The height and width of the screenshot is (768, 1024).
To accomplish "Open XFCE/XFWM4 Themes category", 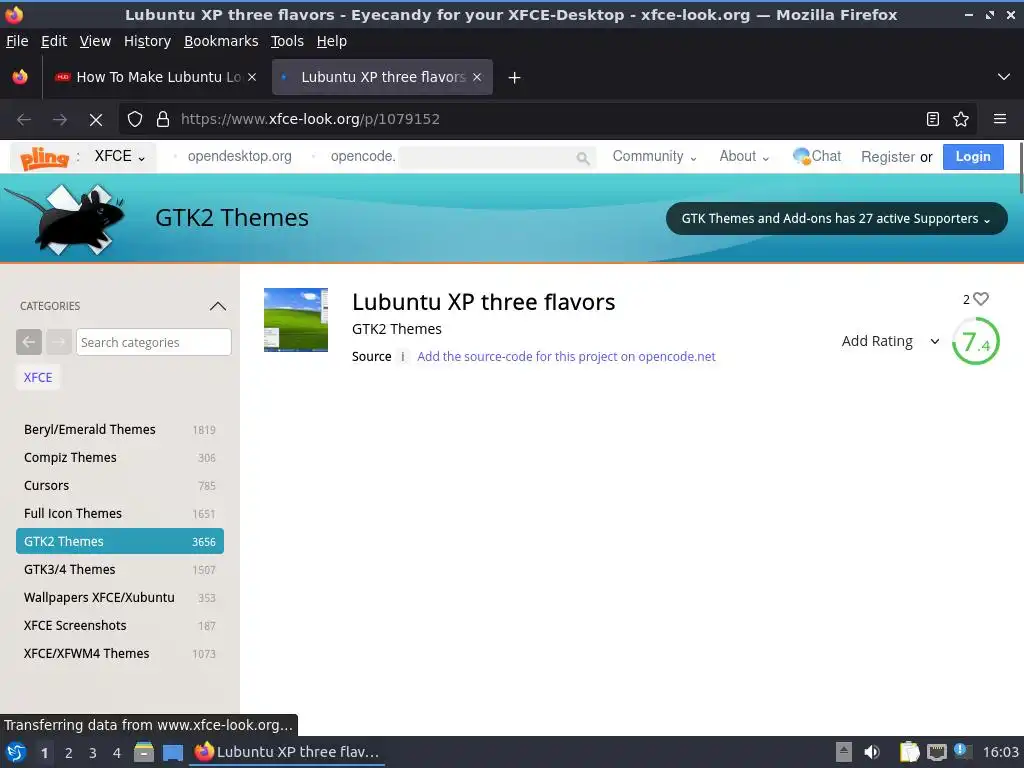I will click(x=120, y=654).
